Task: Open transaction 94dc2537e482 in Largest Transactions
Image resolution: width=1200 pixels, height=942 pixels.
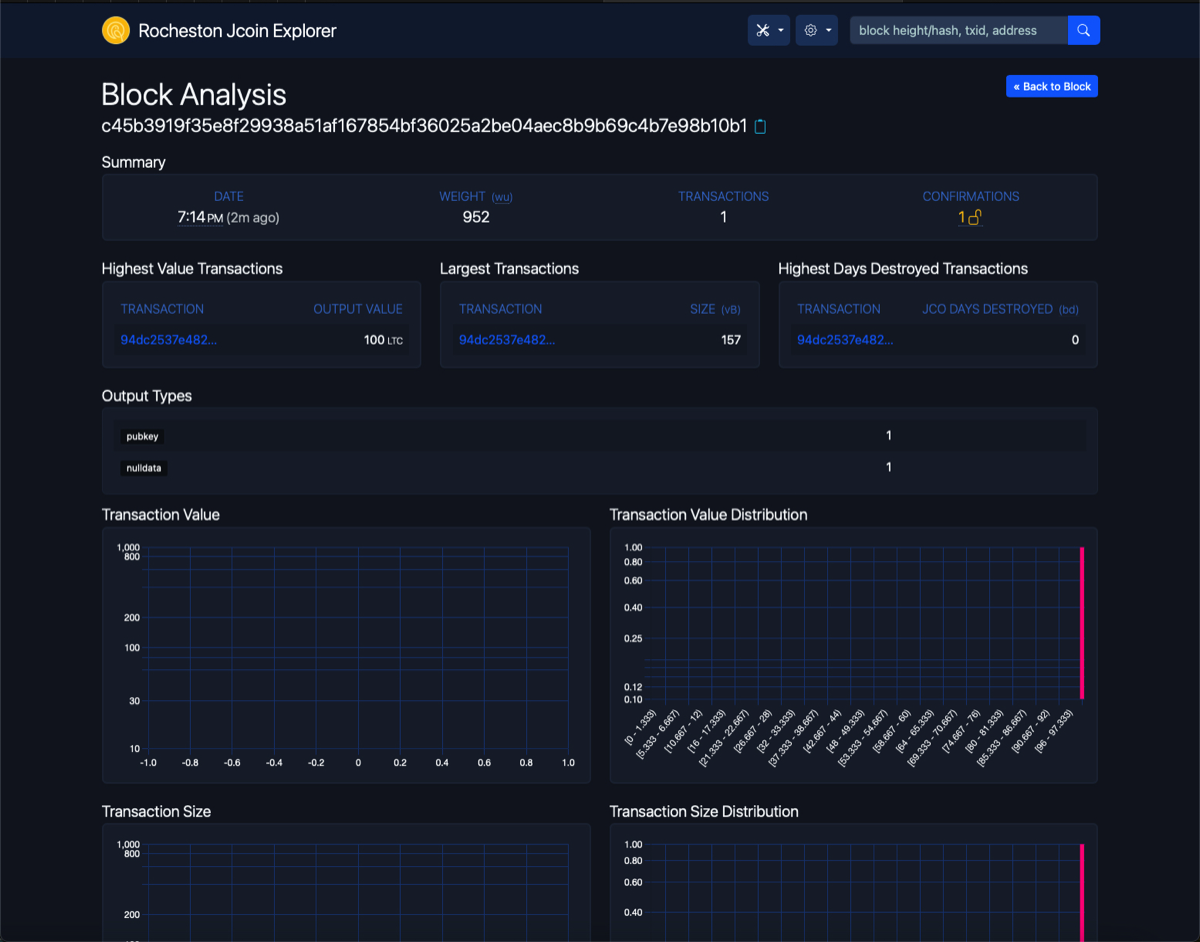Action: click(x=506, y=340)
